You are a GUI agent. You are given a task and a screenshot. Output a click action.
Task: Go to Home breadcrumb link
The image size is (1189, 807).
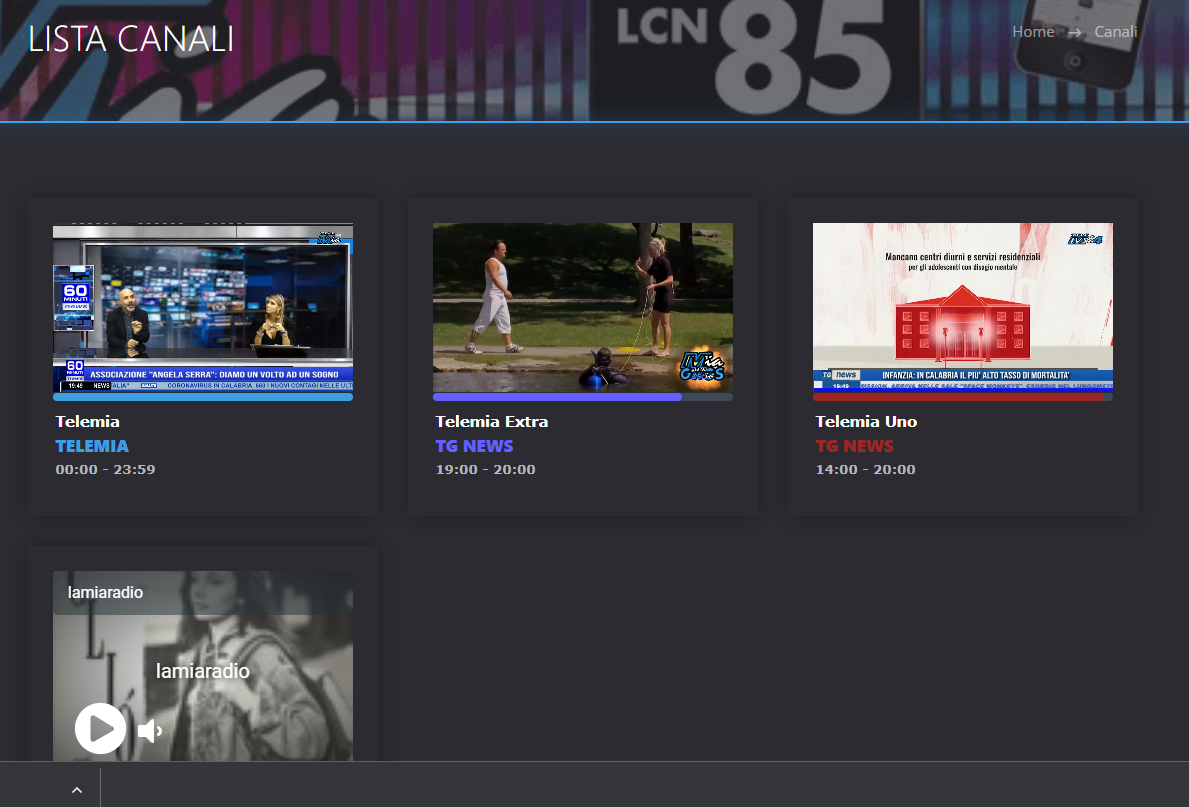pyautogui.click(x=1033, y=32)
